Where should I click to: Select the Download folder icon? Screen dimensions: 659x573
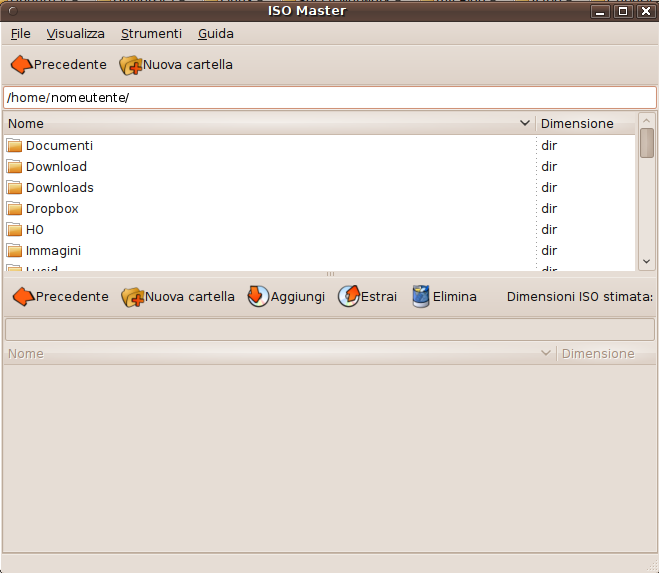(x=14, y=166)
